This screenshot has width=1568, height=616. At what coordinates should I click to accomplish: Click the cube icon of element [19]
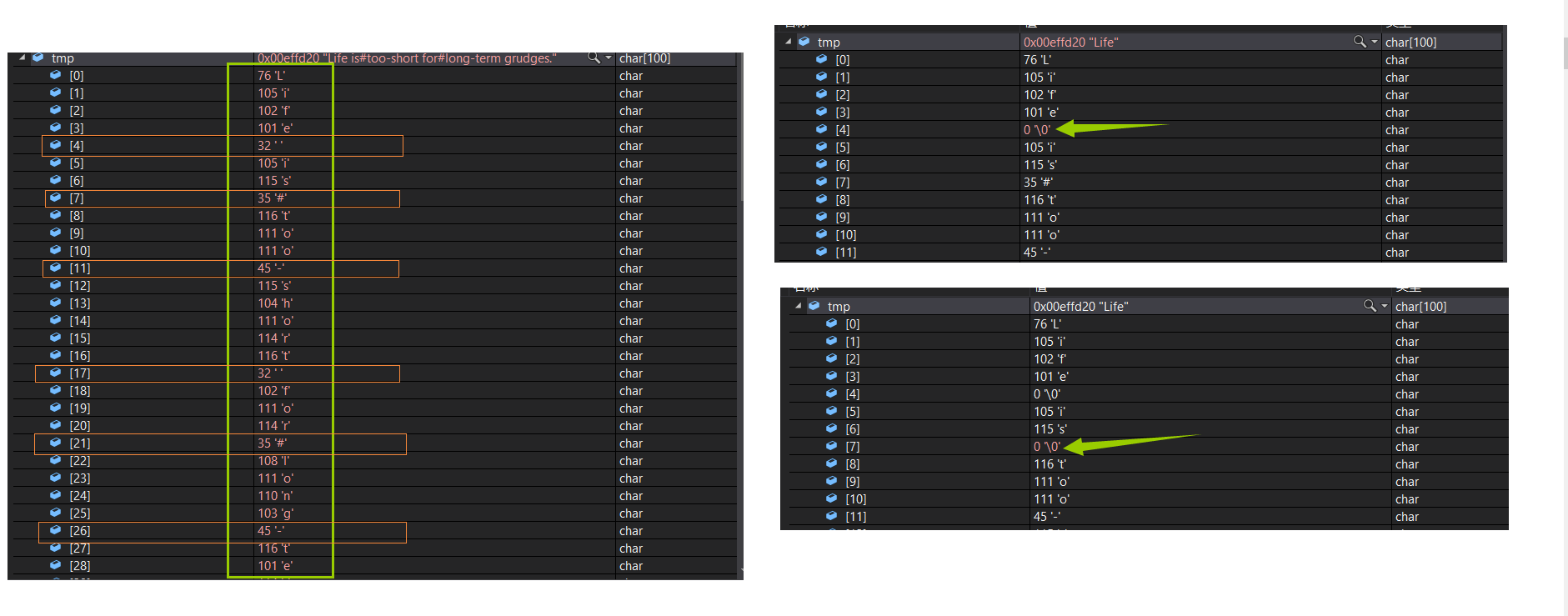55,408
